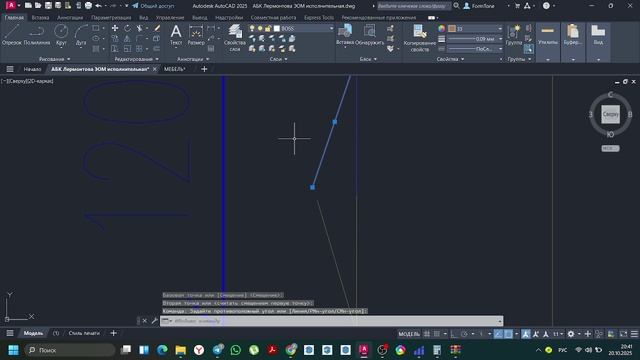Open the Управление ribbon tab

(170, 18)
